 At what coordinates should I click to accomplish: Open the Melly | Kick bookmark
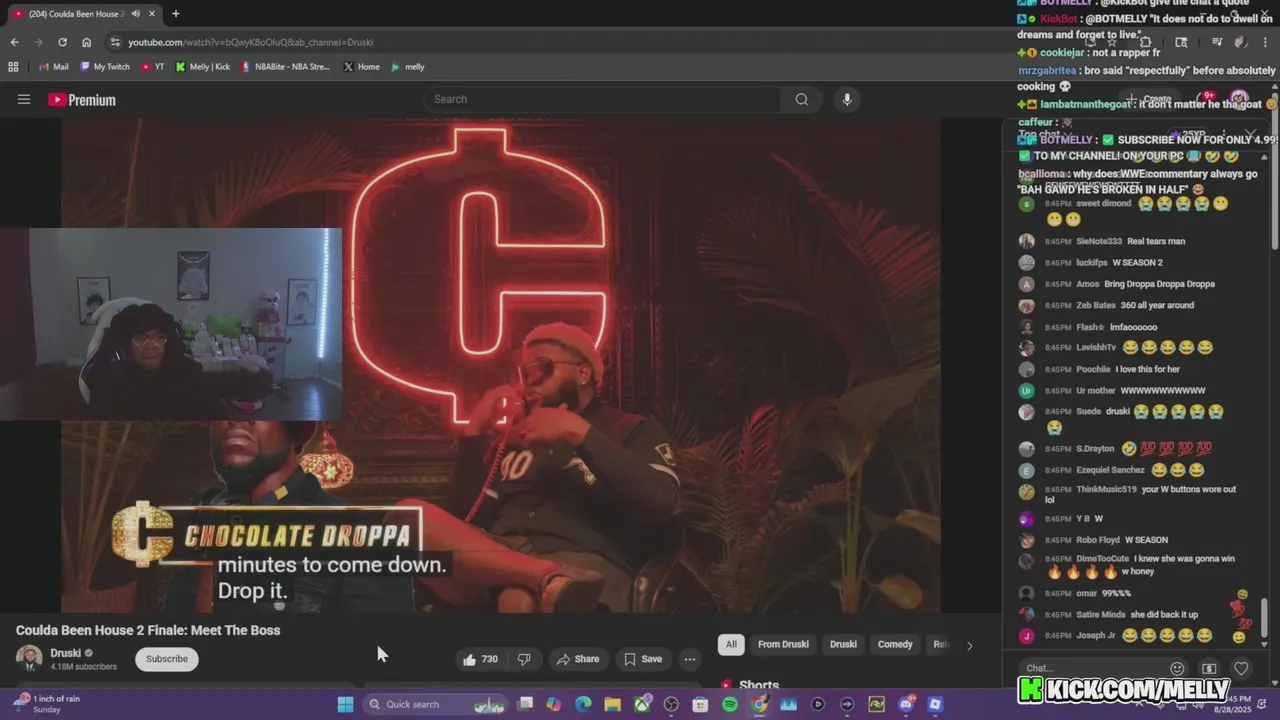pos(202,67)
